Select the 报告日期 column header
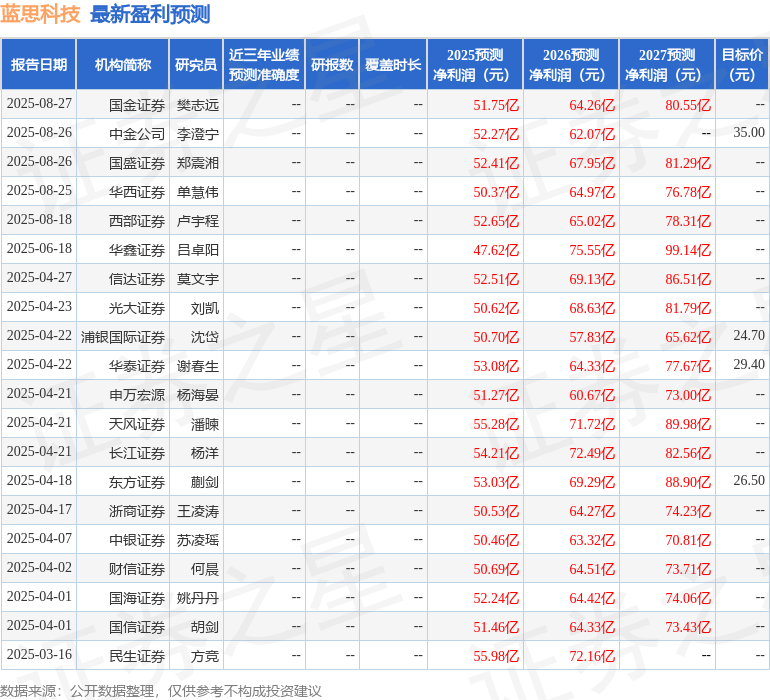Viewport: 770px width, 700px height. [39, 65]
